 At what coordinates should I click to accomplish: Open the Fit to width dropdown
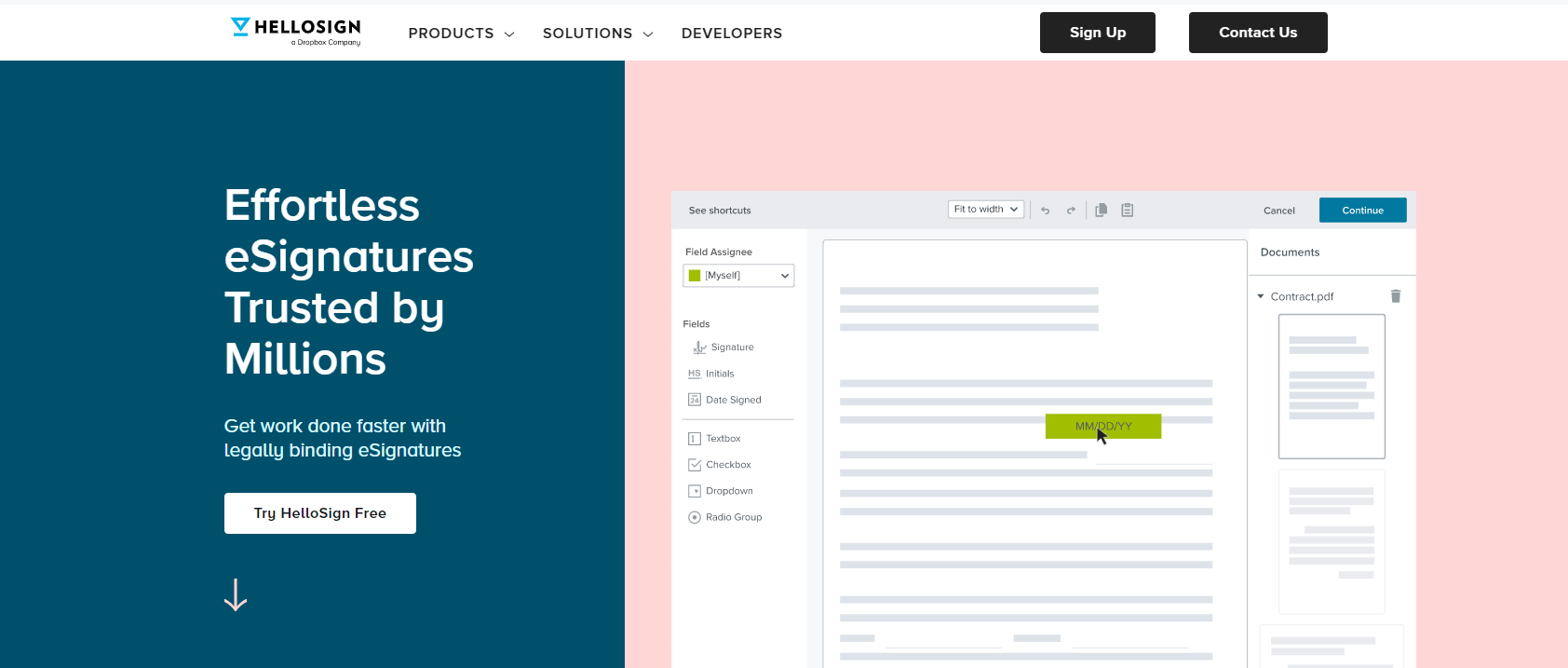pyautogui.click(x=986, y=210)
